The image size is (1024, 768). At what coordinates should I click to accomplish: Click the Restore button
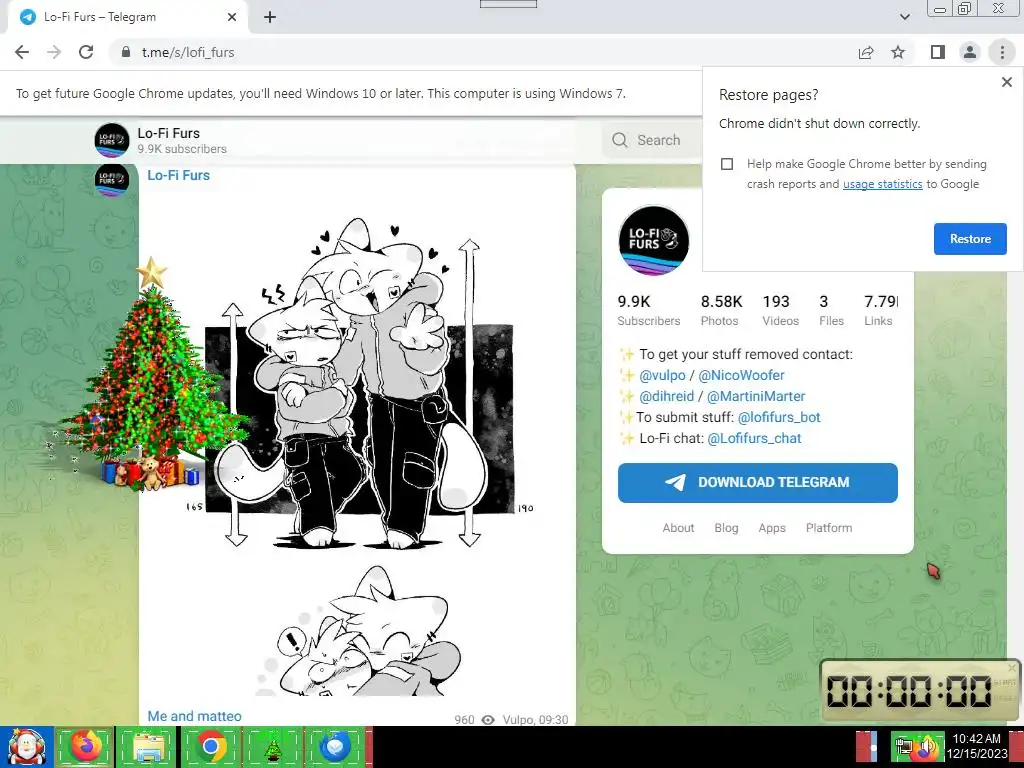(970, 239)
